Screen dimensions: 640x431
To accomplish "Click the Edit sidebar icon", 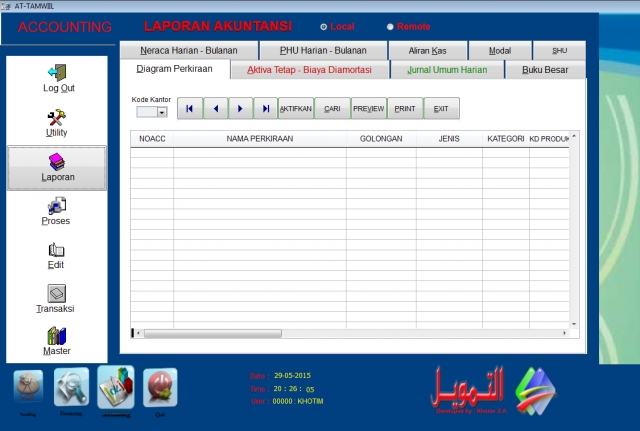I will 57,250.
